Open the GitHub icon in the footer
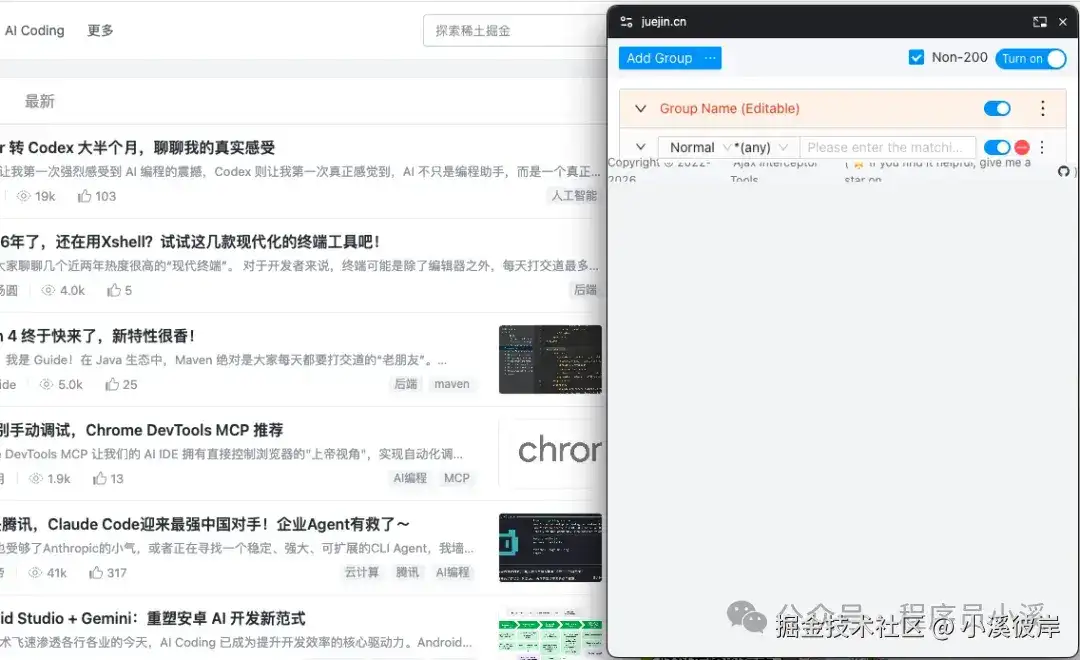1080x660 pixels. click(1063, 172)
